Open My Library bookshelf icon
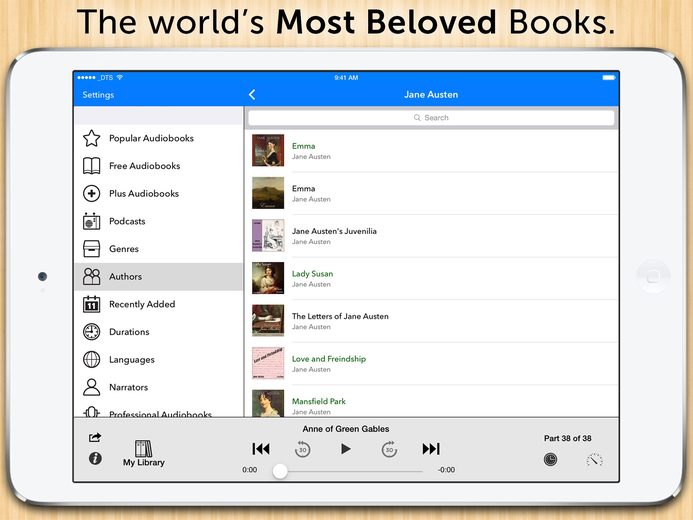The image size is (693, 520). (144, 448)
